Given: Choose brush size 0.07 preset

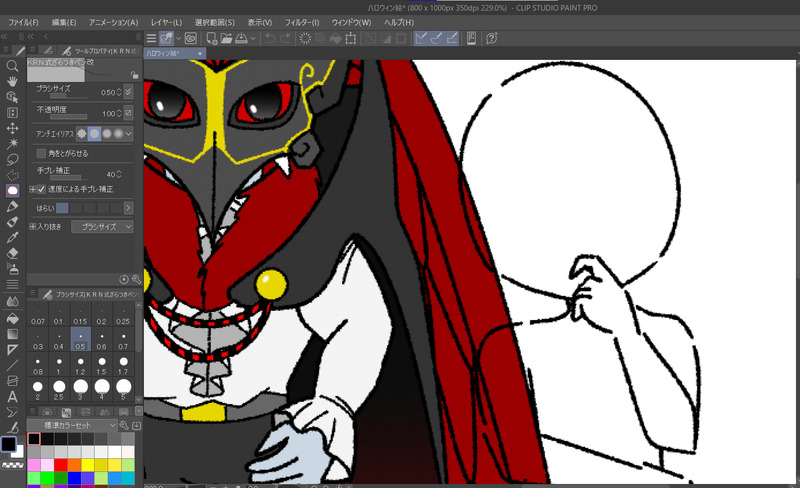Looking at the screenshot, I should click(x=38, y=316).
